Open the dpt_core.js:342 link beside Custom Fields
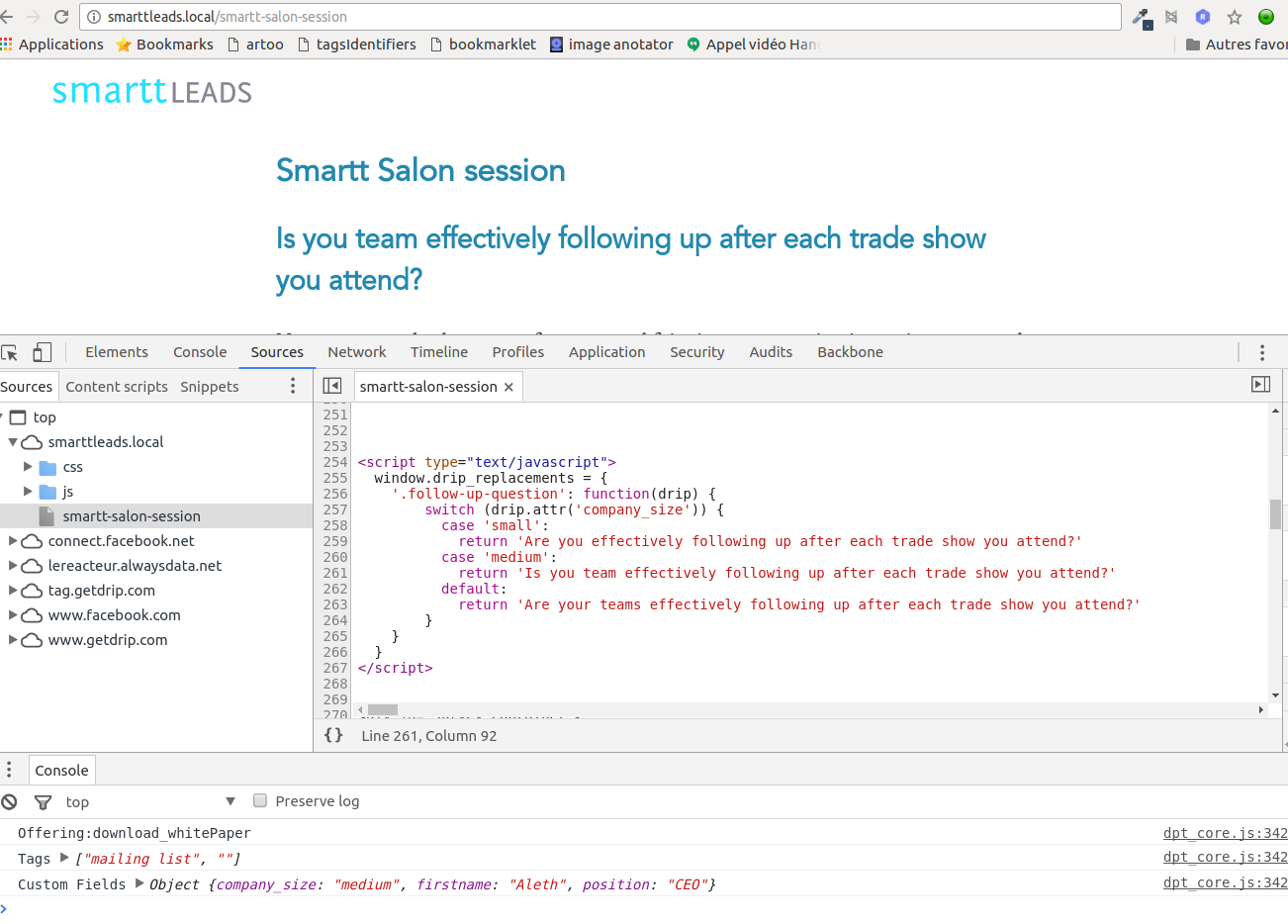Image resolution: width=1288 pixels, height=924 pixels. tap(1226, 883)
